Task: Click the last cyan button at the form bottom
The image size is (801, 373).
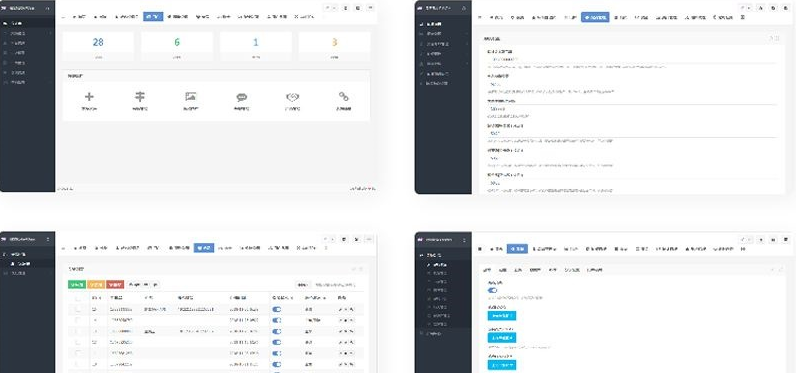Action: tap(502, 365)
